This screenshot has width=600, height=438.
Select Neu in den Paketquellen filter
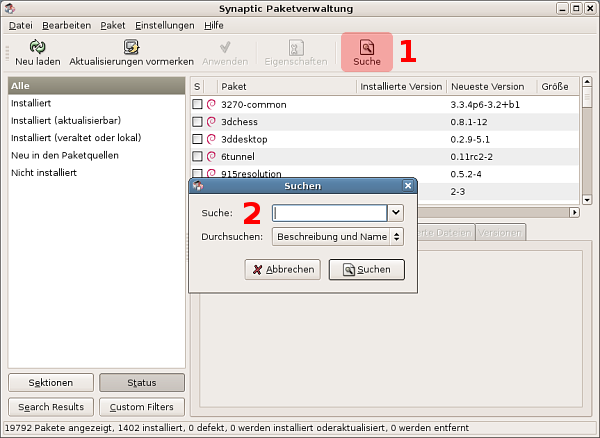click(x=96, y=155)
